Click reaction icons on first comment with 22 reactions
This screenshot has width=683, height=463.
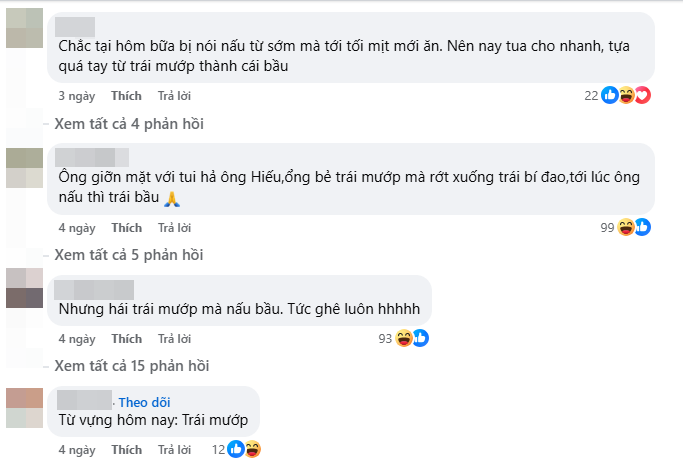tap(626, 96)
